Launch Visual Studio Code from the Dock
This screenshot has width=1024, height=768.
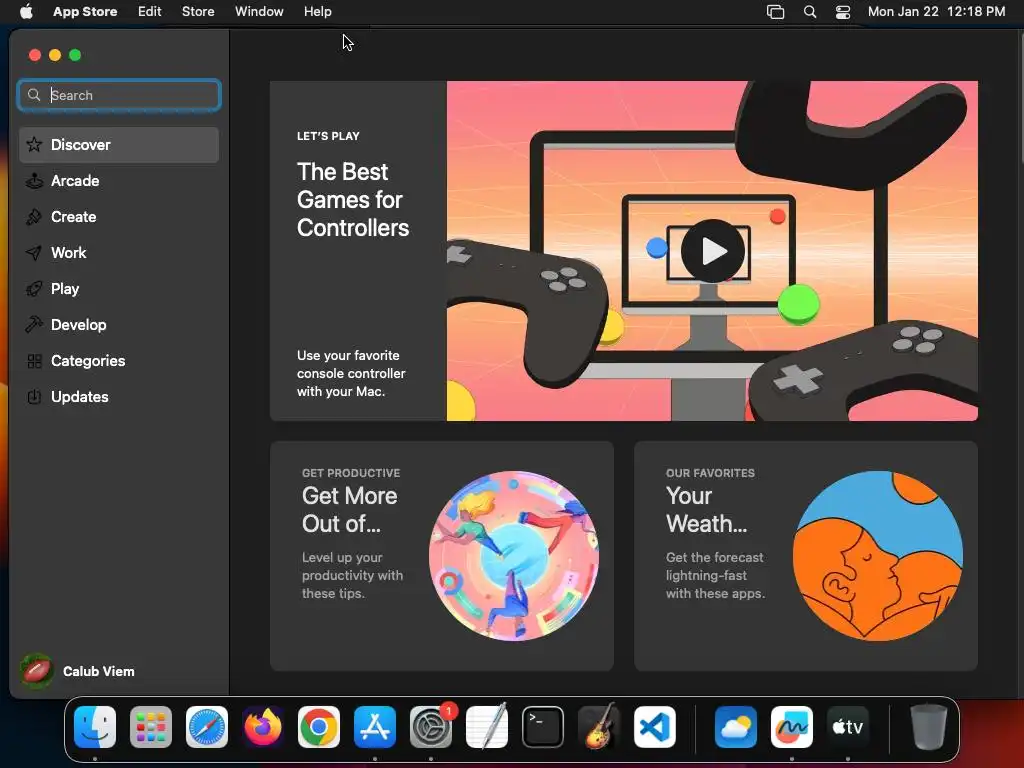[654, 727]
